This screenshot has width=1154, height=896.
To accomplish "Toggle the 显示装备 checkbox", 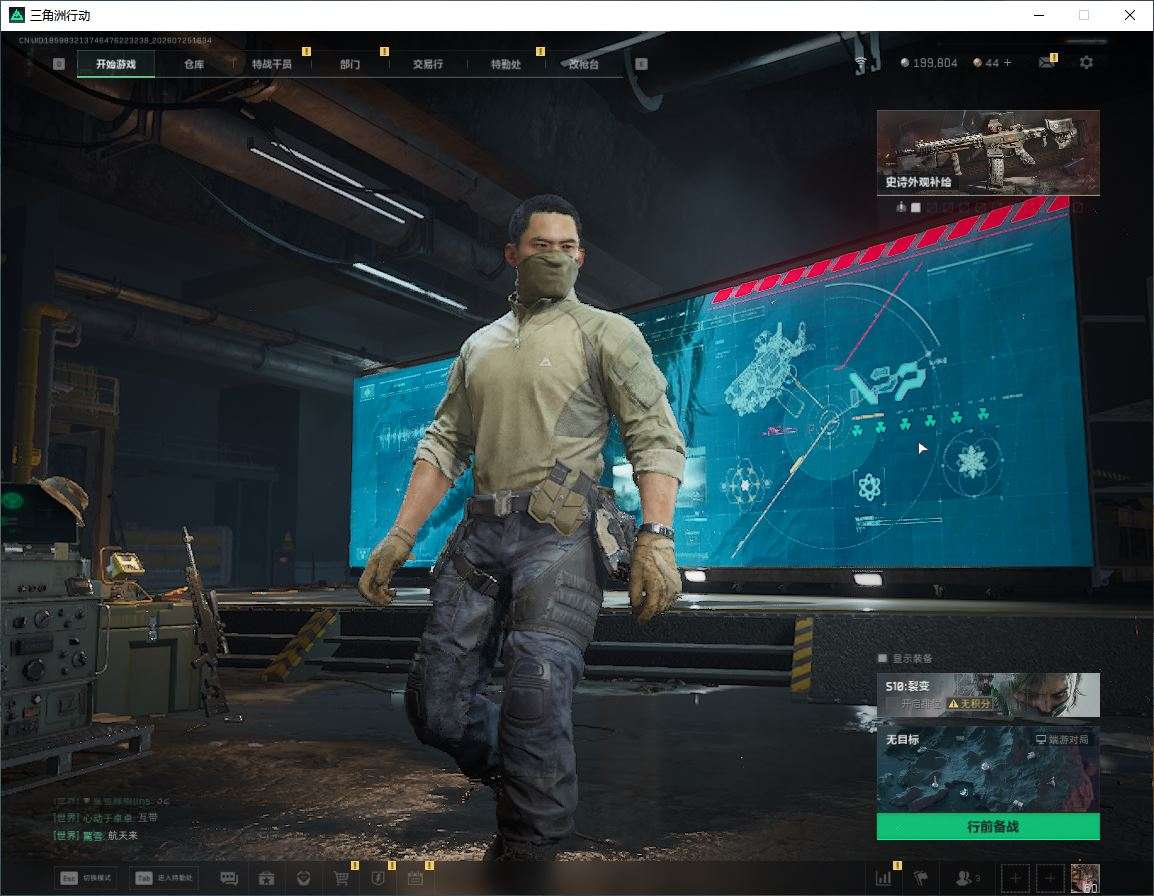I will (x=882, y=658).
